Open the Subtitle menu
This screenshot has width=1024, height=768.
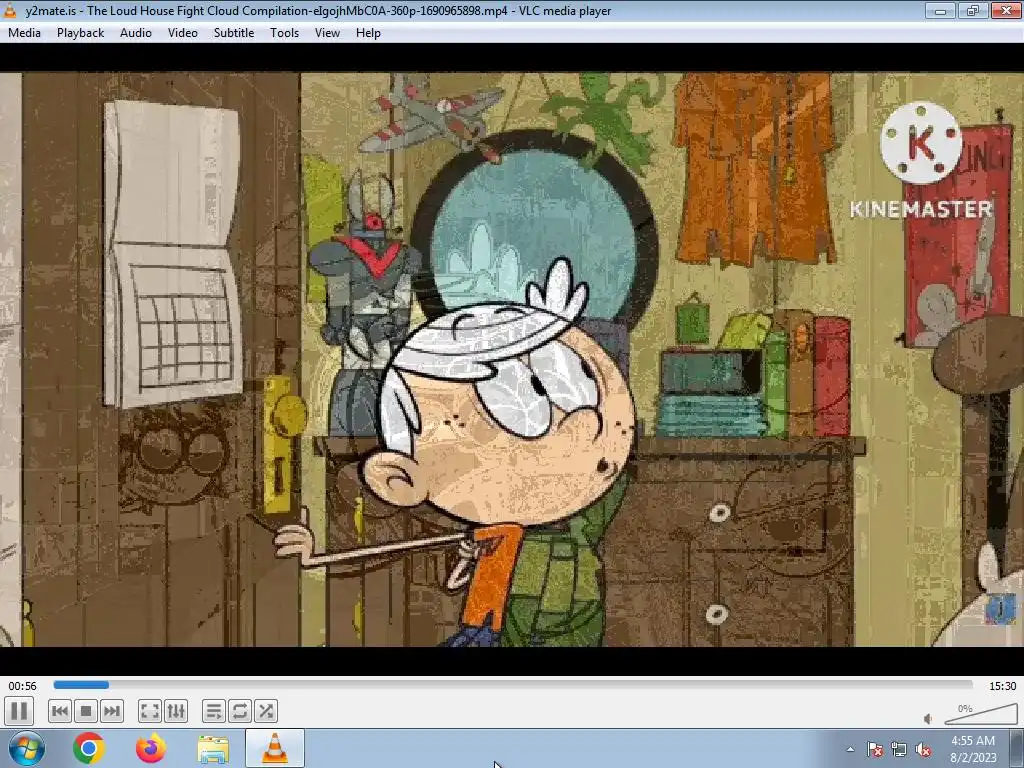pos(234,33)
